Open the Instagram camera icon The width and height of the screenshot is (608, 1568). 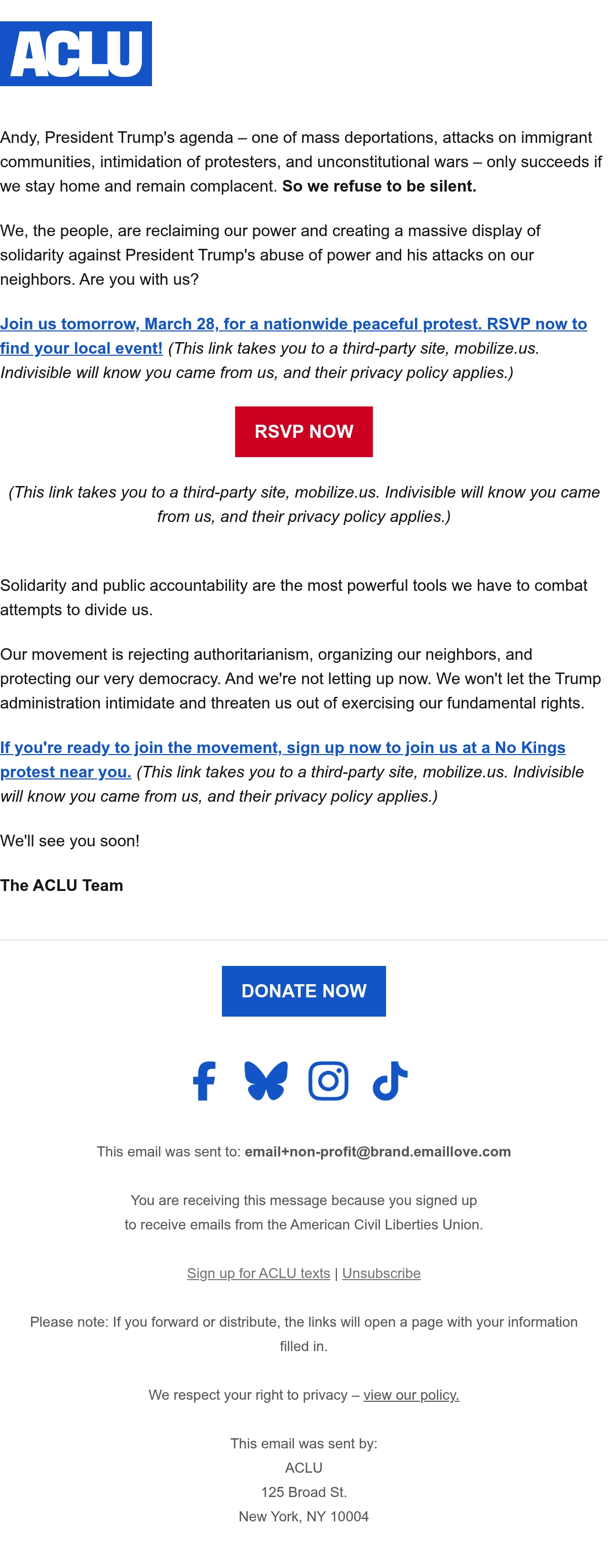[x=329, y=1081]
